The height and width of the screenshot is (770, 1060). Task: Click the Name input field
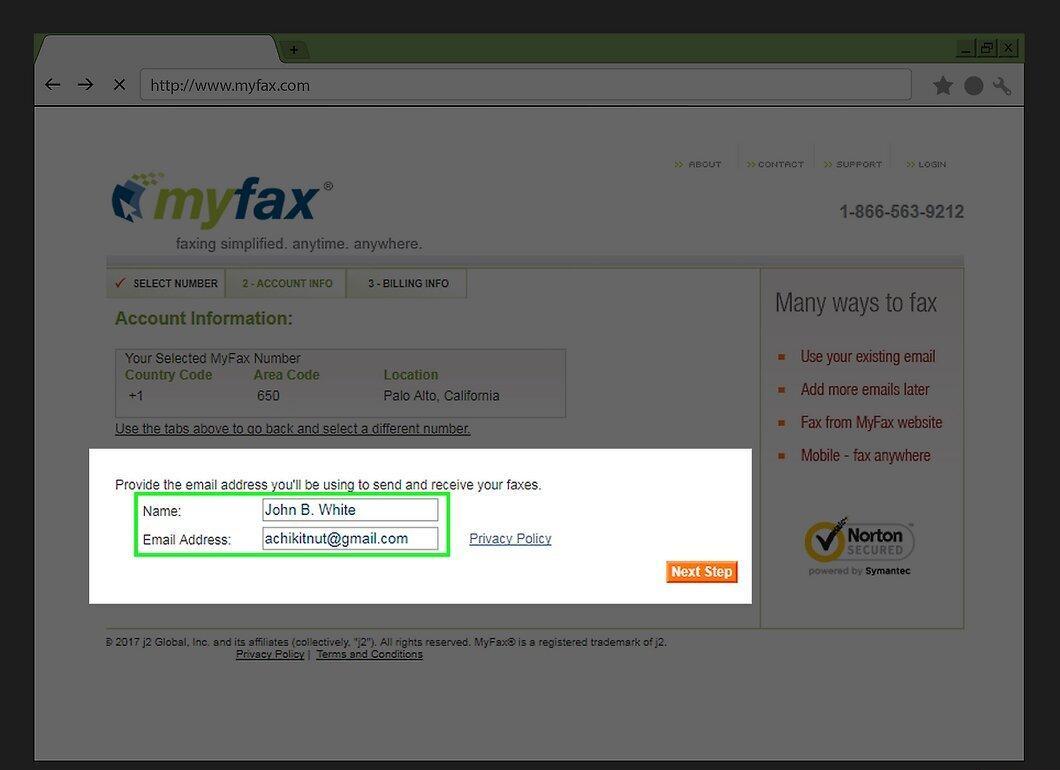(350, 510)
